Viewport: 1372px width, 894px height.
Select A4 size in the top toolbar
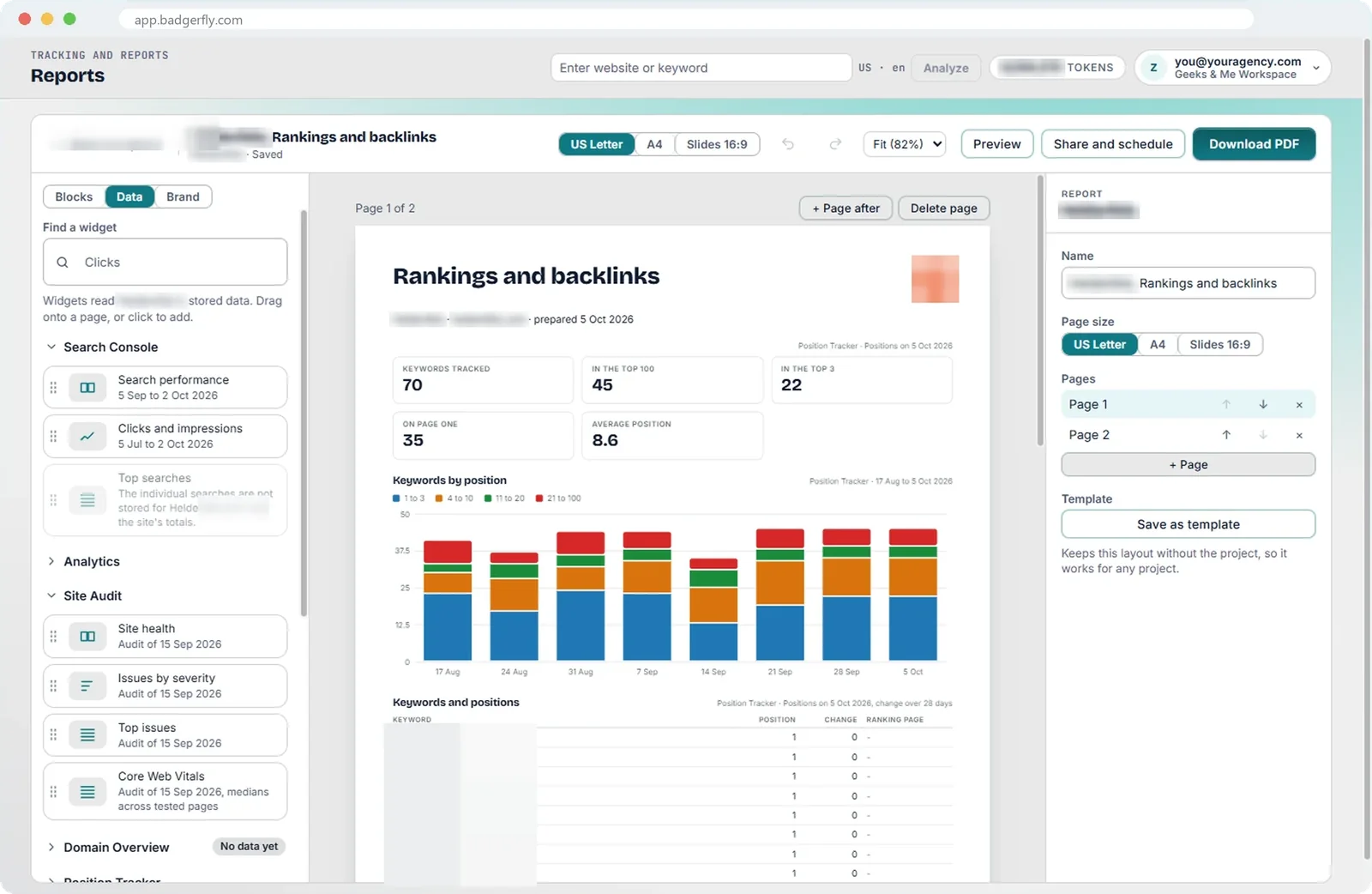point(654,144)
